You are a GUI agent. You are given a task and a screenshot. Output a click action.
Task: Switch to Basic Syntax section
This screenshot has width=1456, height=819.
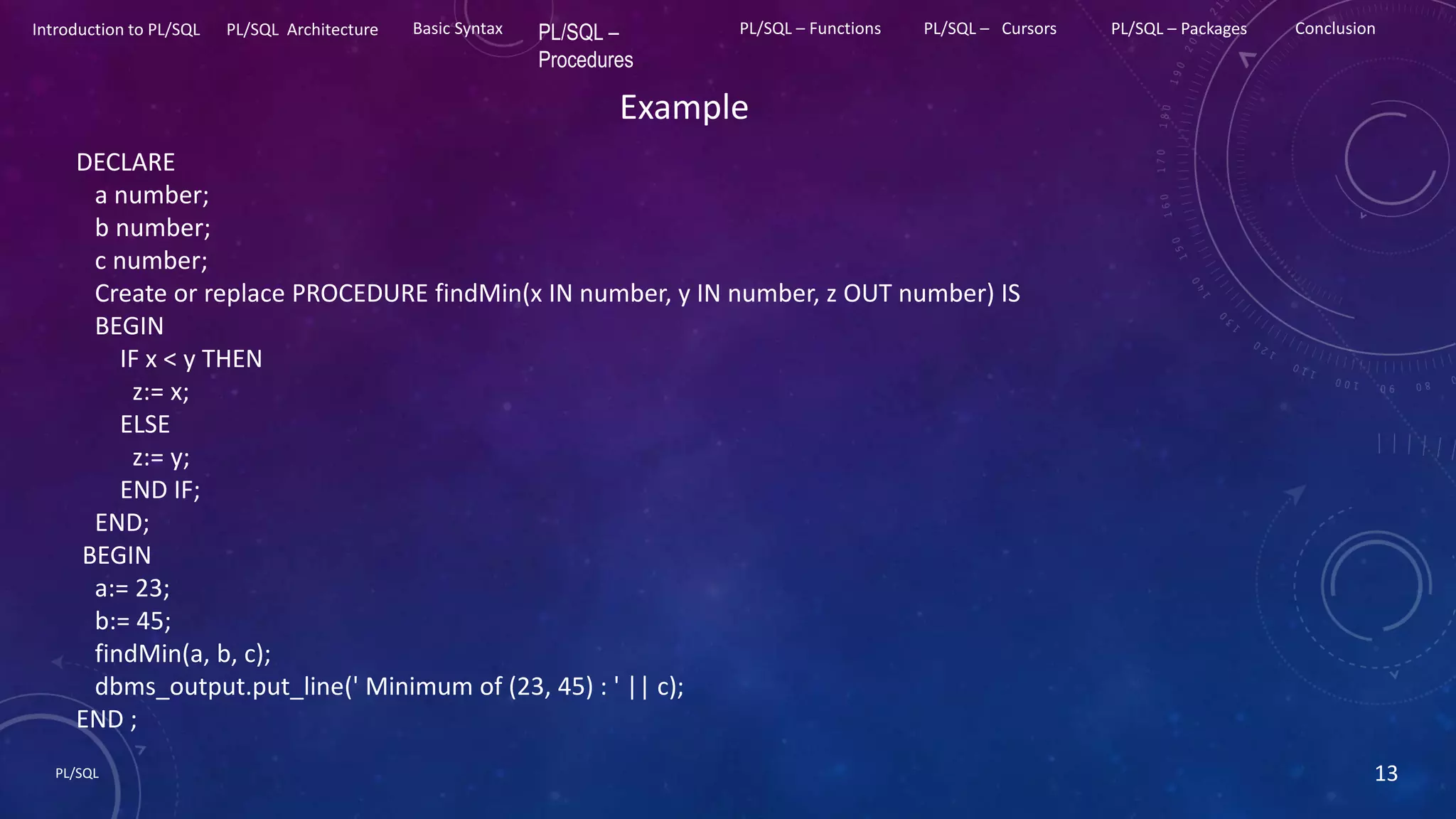457,29
